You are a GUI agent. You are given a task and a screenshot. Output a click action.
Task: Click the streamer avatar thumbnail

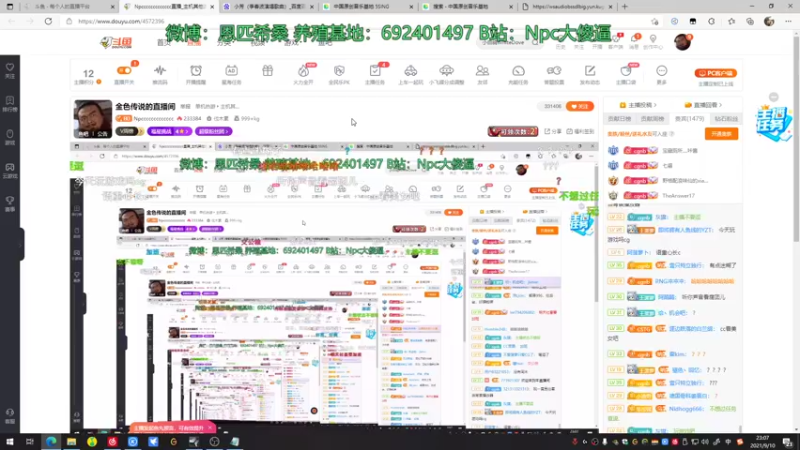(92, 118)
